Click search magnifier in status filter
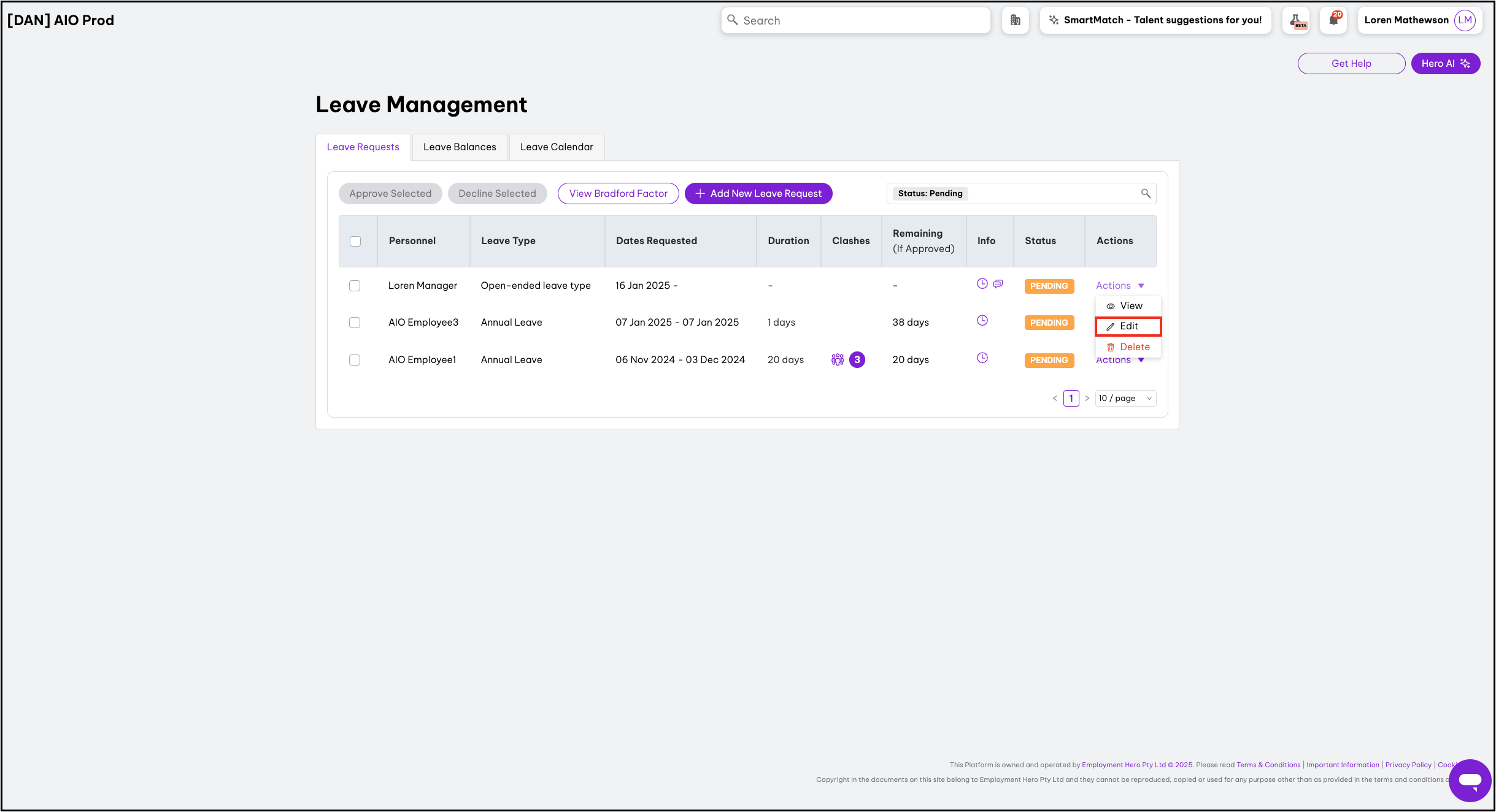This screenshot has height=812, width=1496. click(1145, 193)
